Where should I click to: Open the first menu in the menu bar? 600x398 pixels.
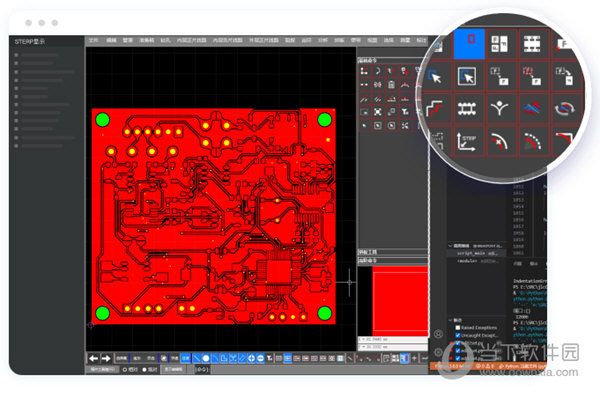pyautogui.click(x=93, y=40)
